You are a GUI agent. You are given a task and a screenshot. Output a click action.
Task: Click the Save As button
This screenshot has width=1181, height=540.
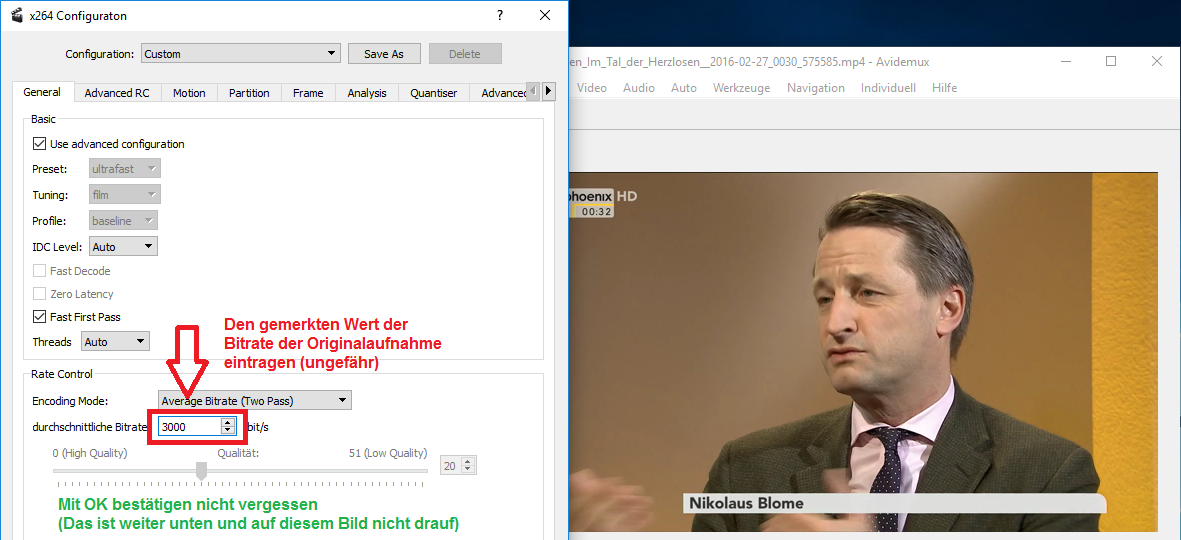(x=383, y=54)
